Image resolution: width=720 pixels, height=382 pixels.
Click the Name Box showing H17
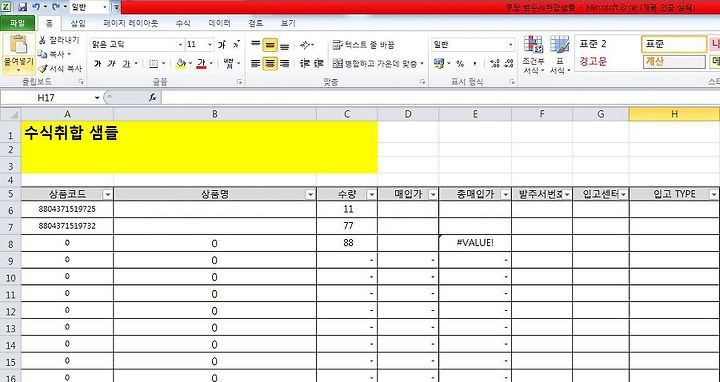[46, 97]
